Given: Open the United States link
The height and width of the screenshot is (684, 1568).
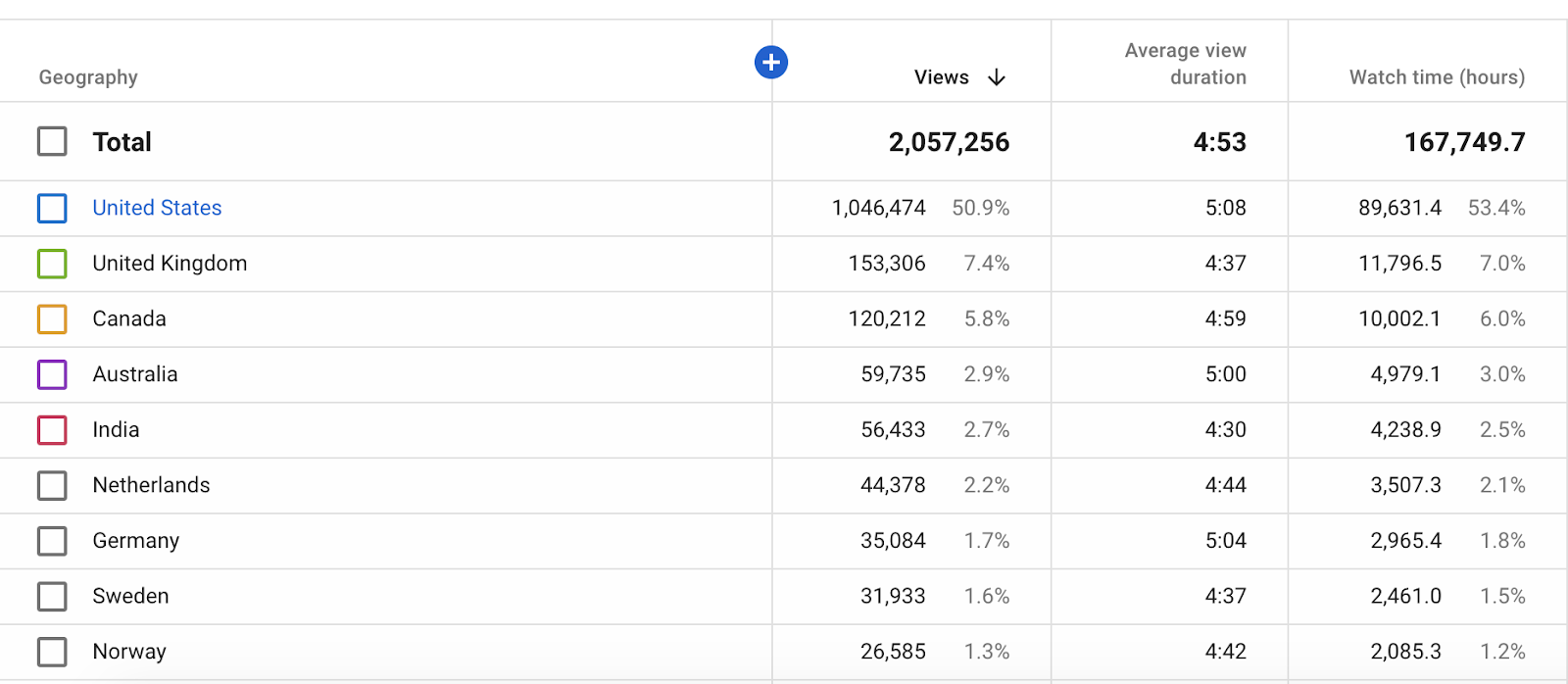Looking at the screenshot, I should coord(157,208).
